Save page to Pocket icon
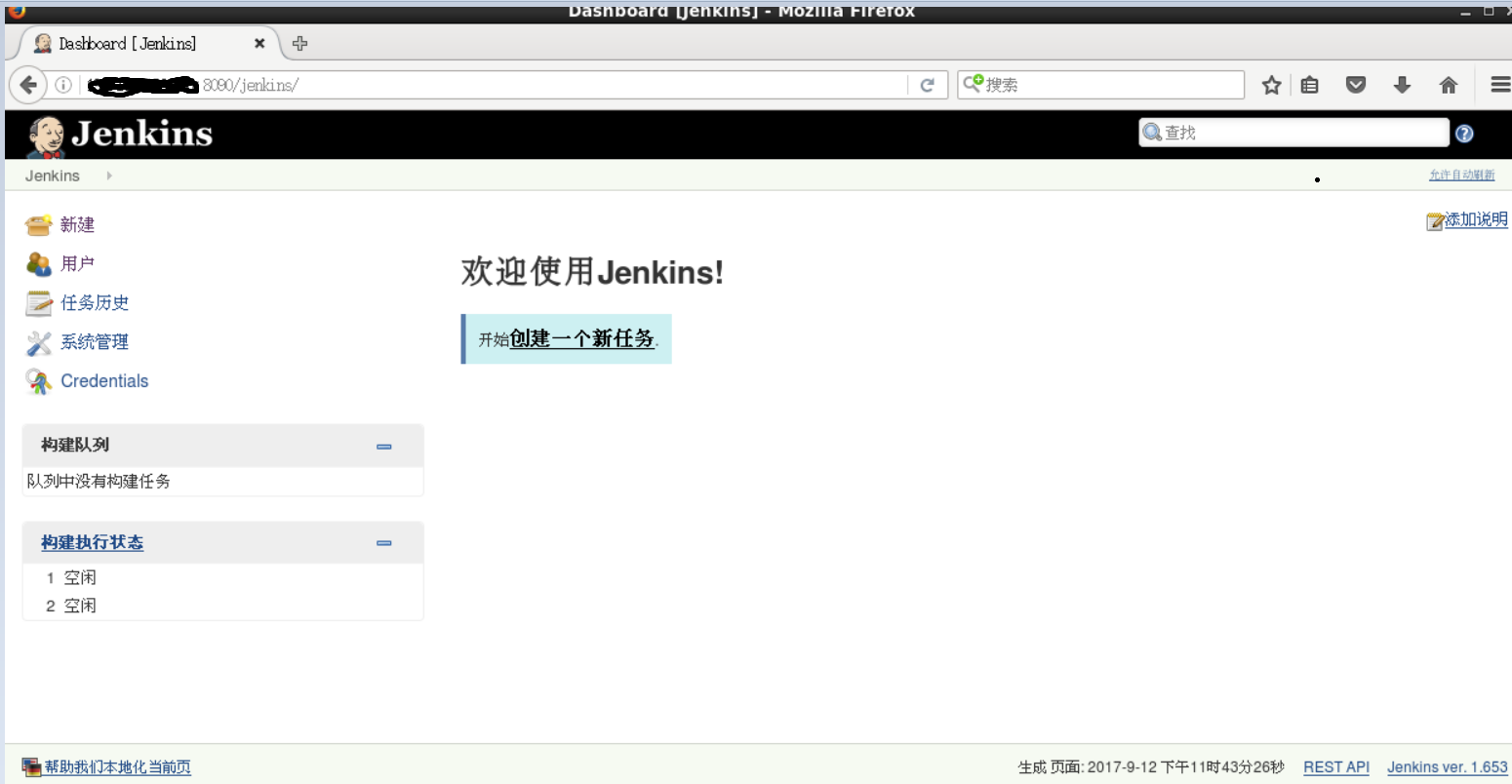This screenshot has width=1512, height=784. tap(1356, 85)
